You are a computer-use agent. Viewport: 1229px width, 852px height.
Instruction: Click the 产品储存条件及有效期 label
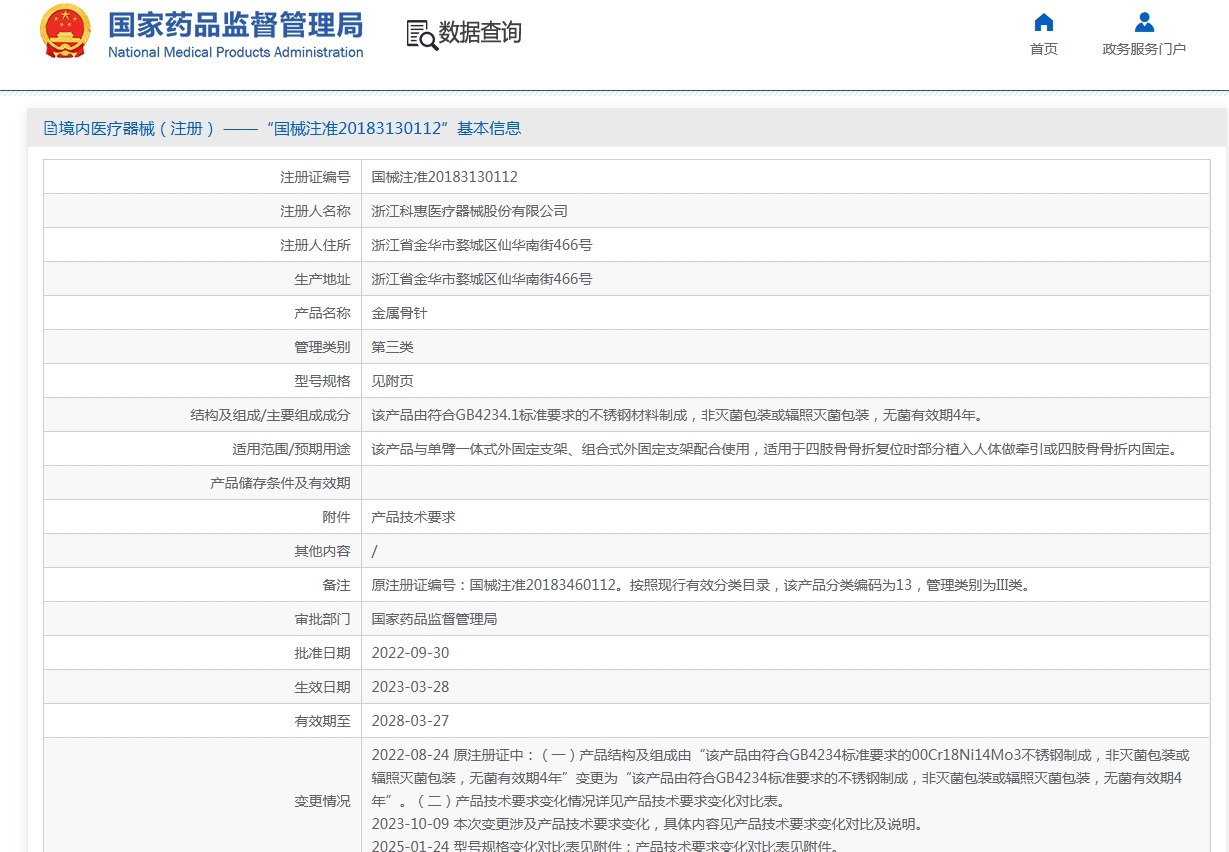[x=280, y=483]
